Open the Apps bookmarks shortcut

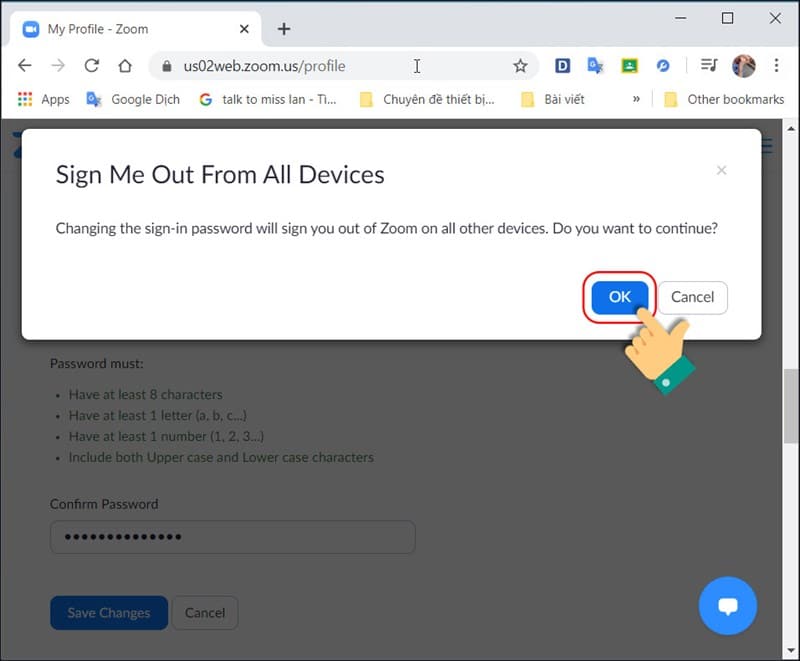click(x=43, y=99)
